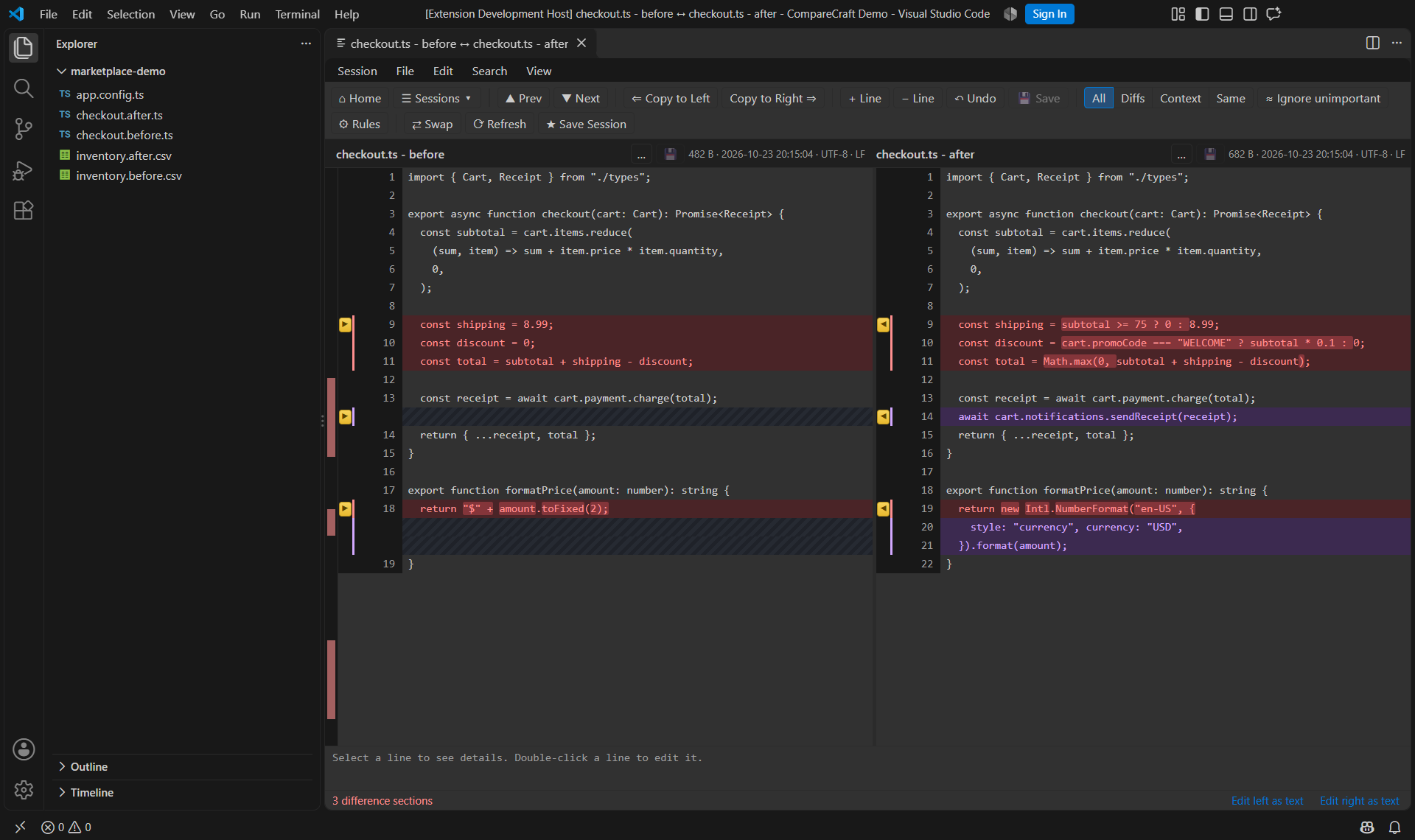Open the Accounts menu icon

[24, 749]
